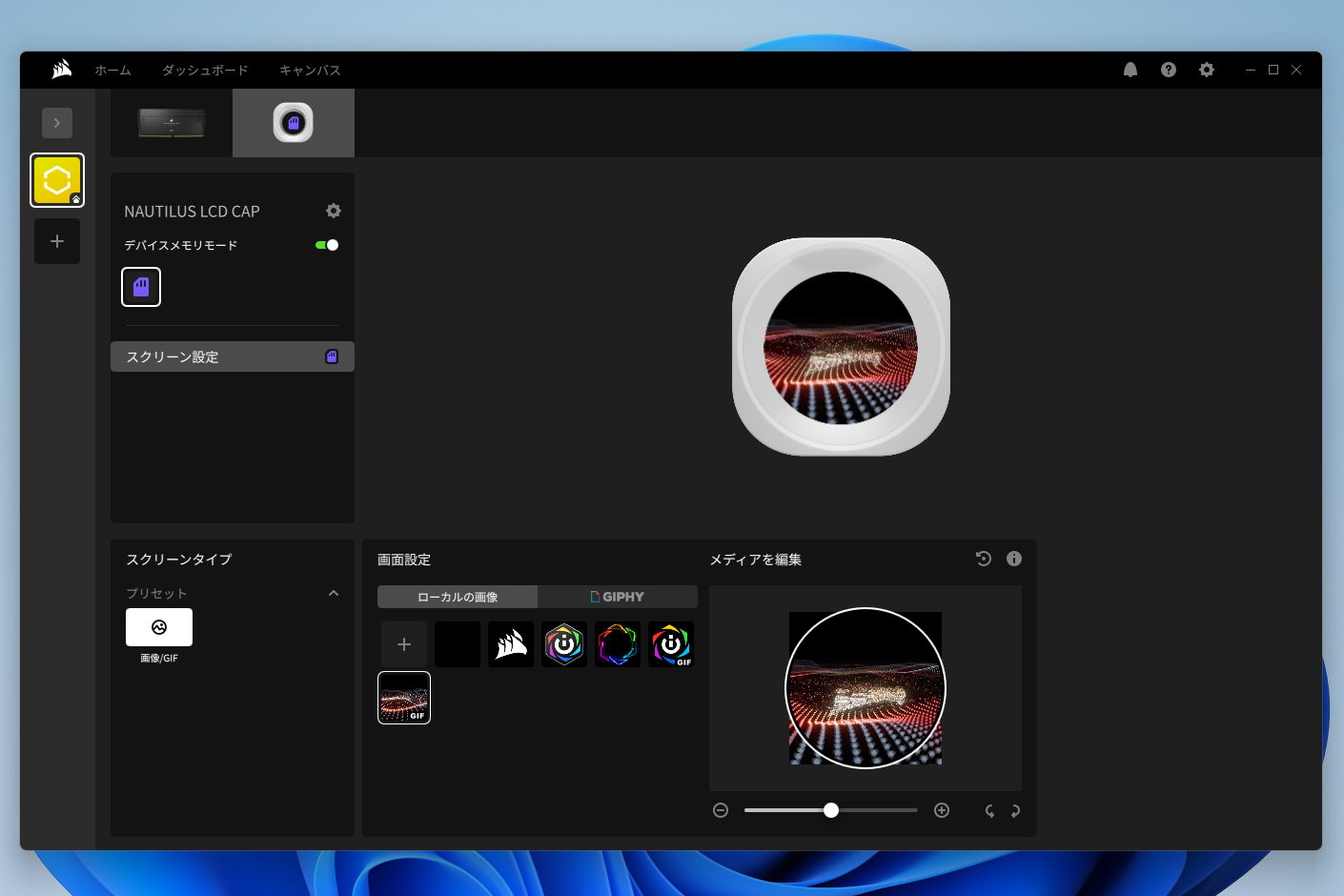This screenshot has width=1344, height=896.
Task: Choose the iCUE logo GIF thumbnail
Action: [x=671, y=644]
